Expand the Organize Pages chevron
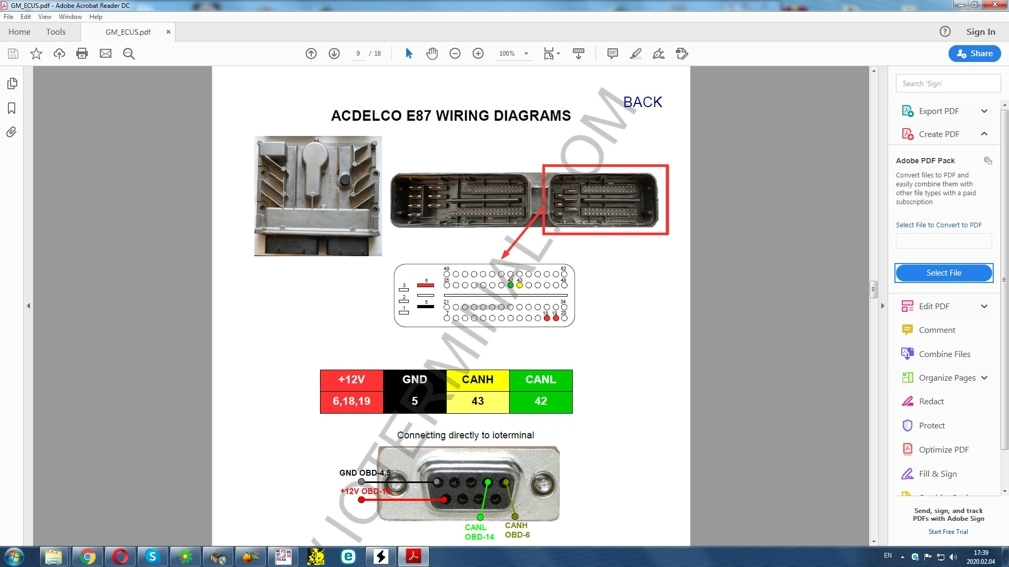Screen dimensions: 1009x567 point(984,378)
